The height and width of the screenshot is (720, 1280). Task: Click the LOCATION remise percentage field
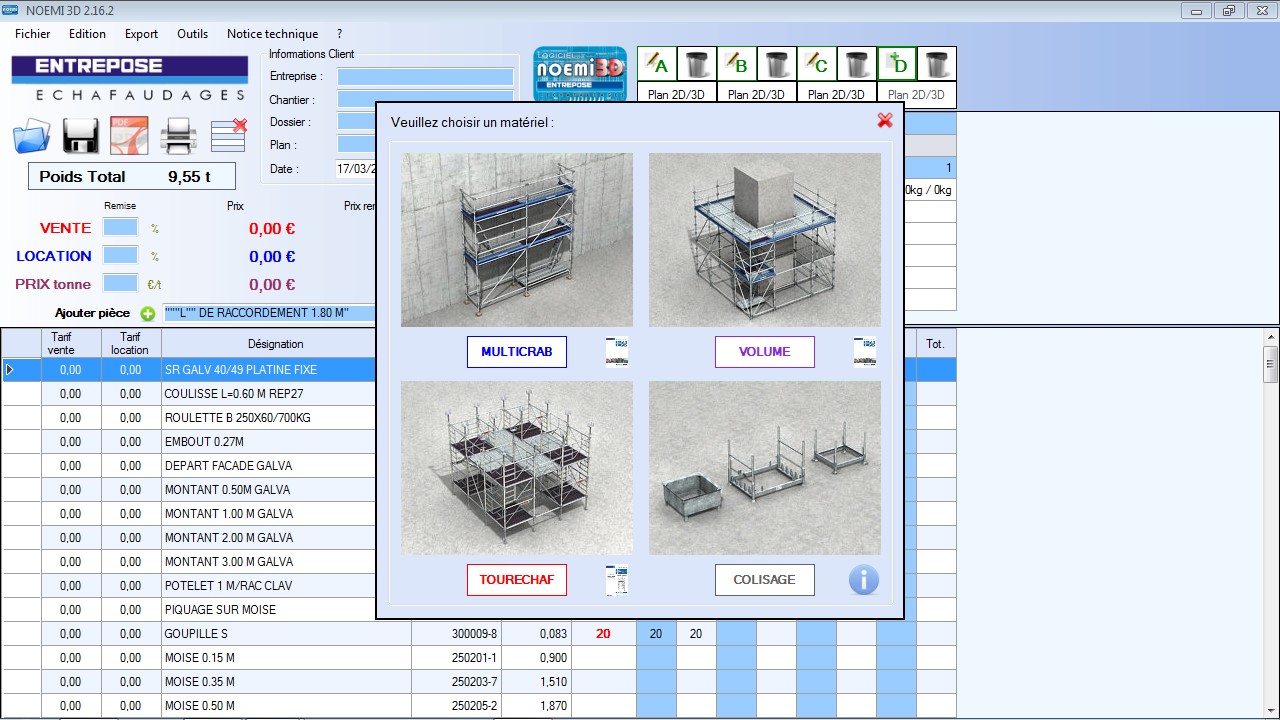click(121, 255)
